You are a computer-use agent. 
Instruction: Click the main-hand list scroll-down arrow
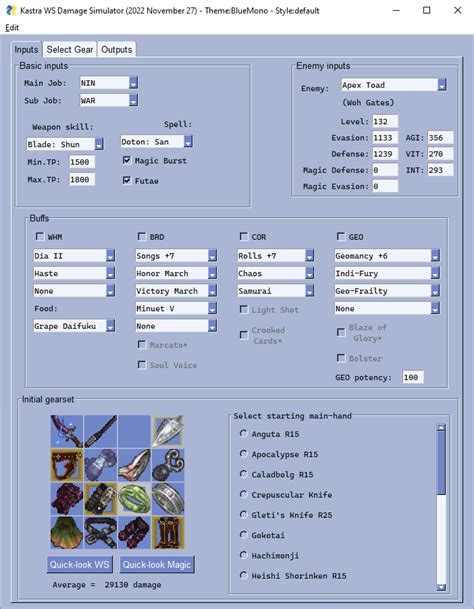coord(441,587)
